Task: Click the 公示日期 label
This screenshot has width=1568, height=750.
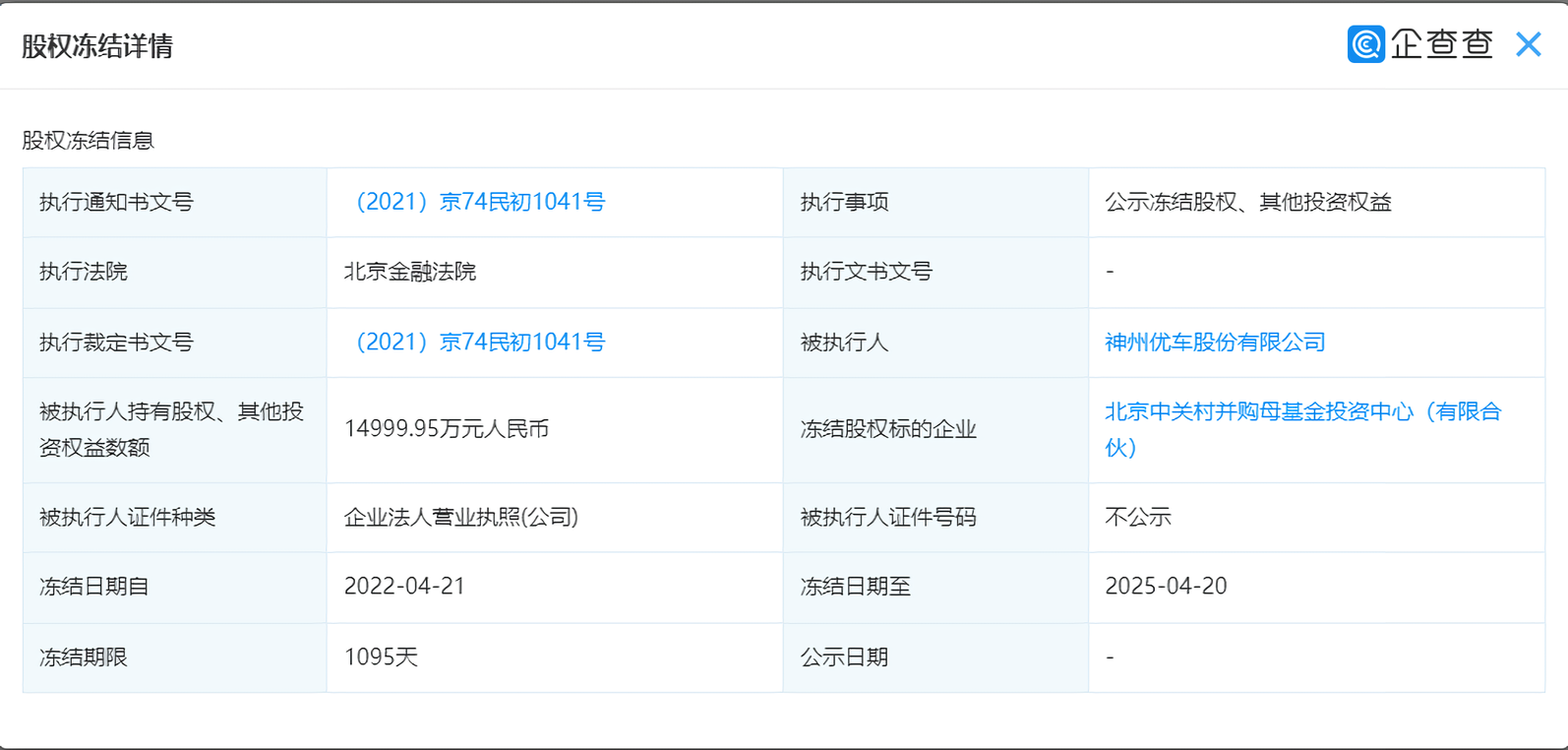Action: pos(845,657)
